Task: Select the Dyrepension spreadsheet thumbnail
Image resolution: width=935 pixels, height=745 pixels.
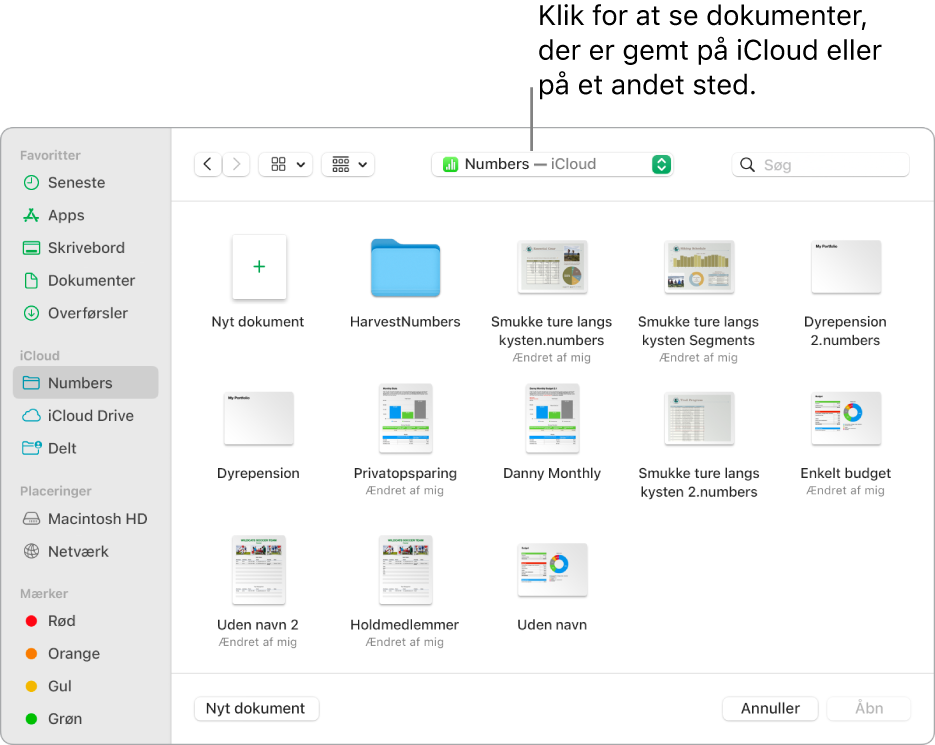Action: [259, 418]
